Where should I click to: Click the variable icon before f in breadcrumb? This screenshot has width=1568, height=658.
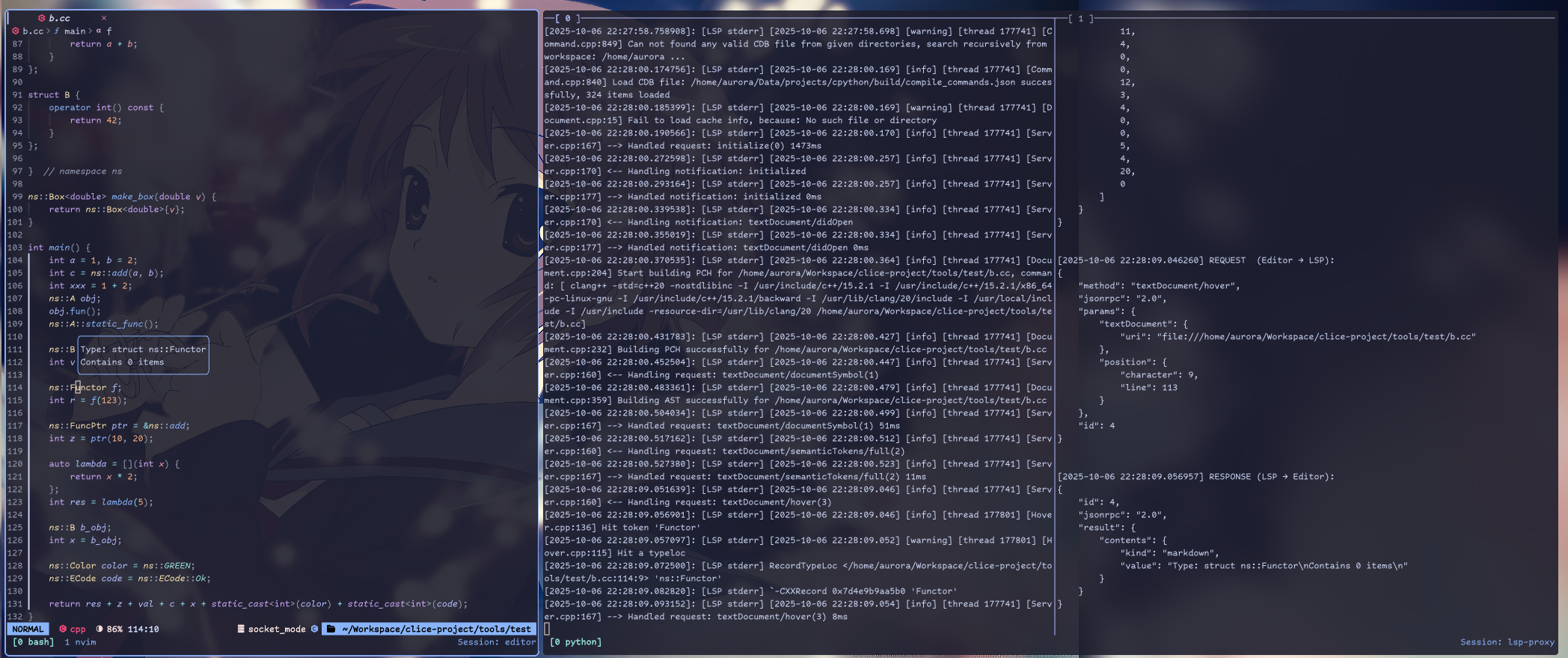(x=98, y=31)
